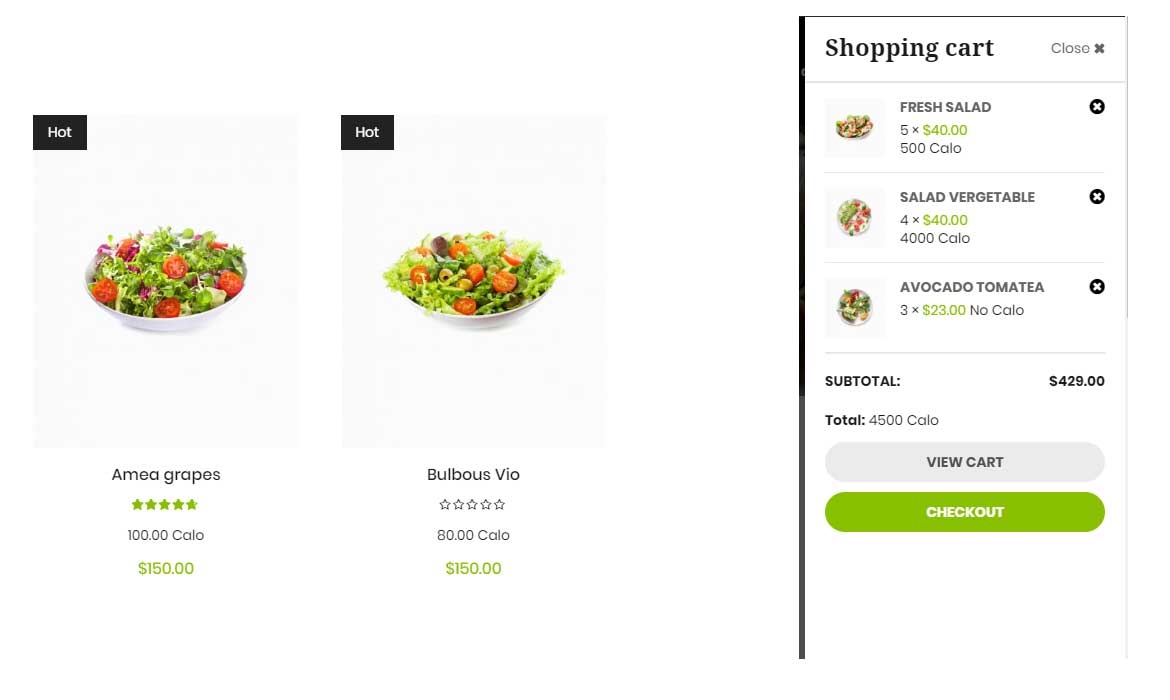Open the Avocado Tomatea cart thumbnail
This screenshot has height=700, width=1170.
pyautogui.click(x=854, y=308)
